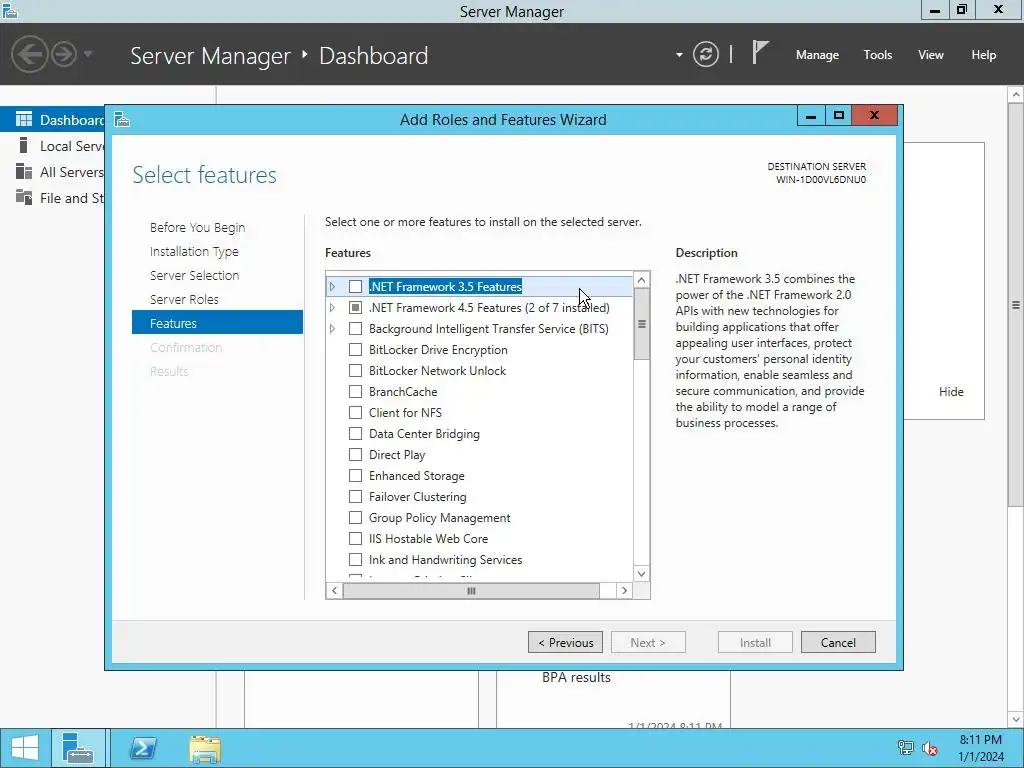Screen dimensions: 1024x768
Task: Open navigation history dropdown beside forward arrow
Action: [88, 54]
